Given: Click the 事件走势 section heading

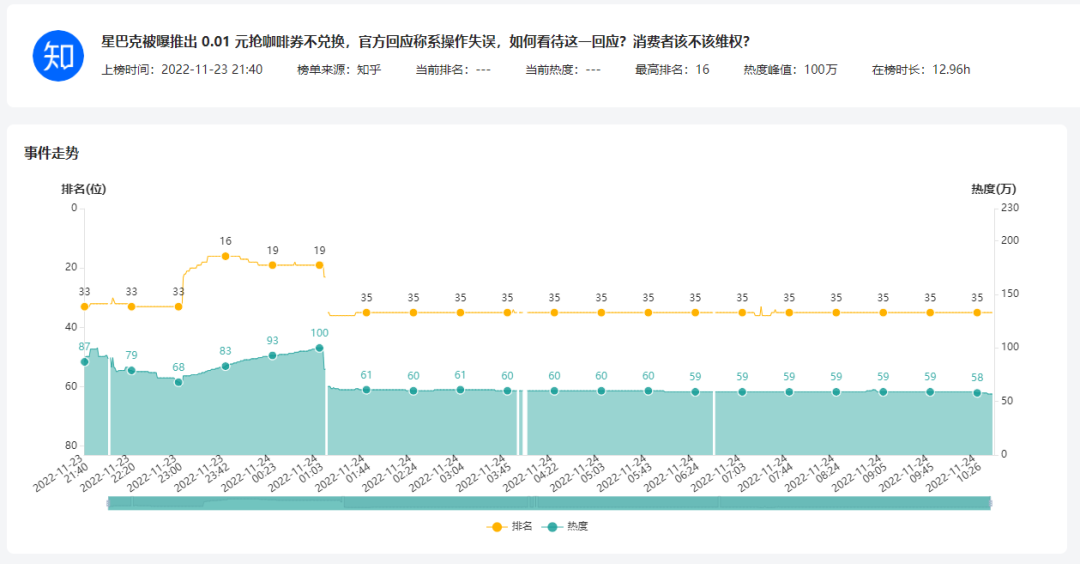Looking at the screenshot, I should click(52, 153).
